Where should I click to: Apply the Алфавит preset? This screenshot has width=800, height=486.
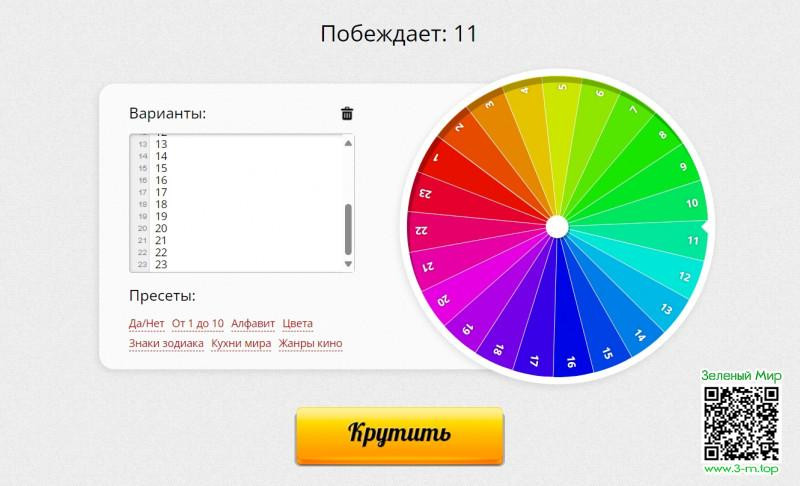[x=253, y=324]
